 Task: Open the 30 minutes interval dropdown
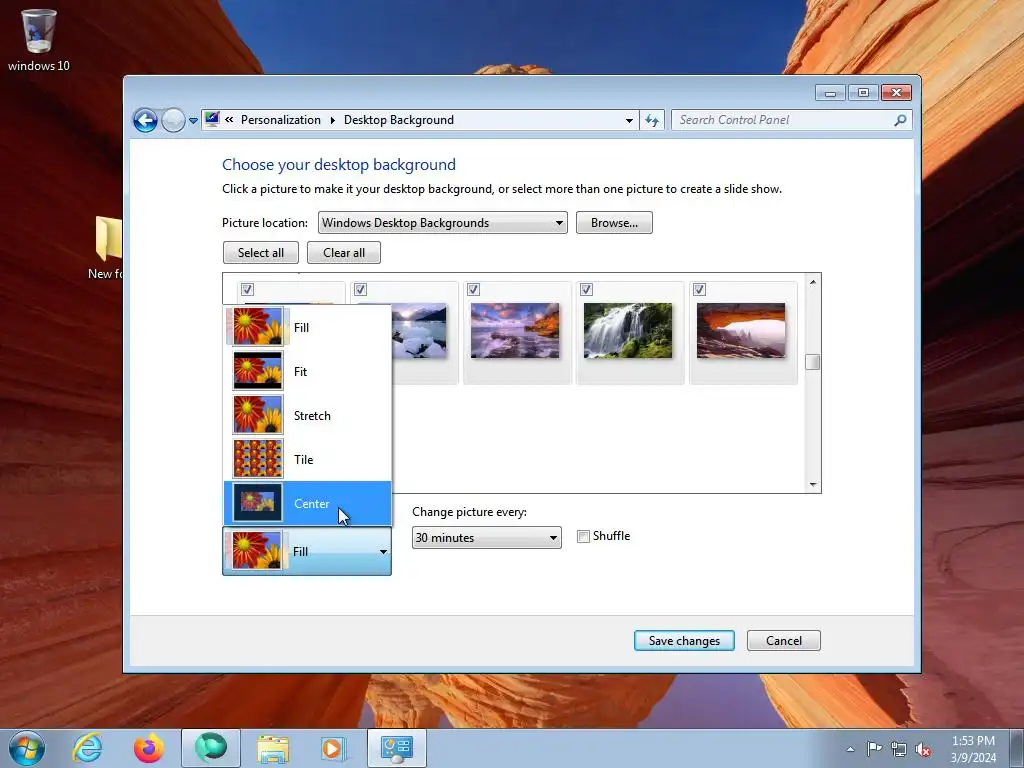[x=487, y=537]
